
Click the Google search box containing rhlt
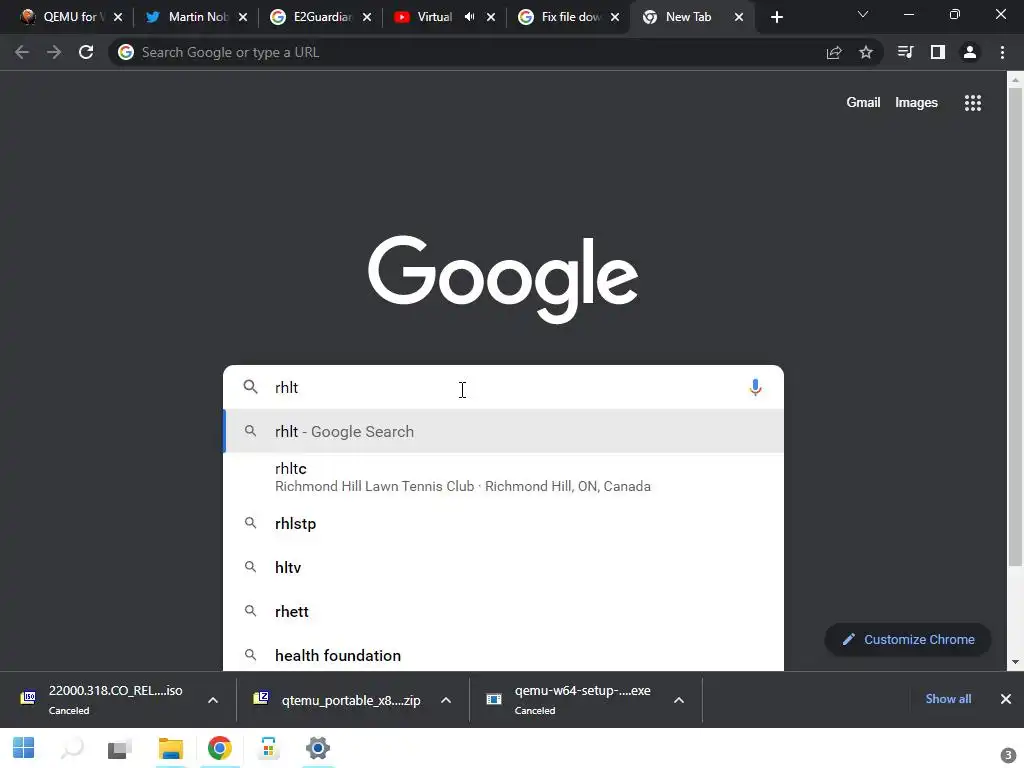click(503, 387)
